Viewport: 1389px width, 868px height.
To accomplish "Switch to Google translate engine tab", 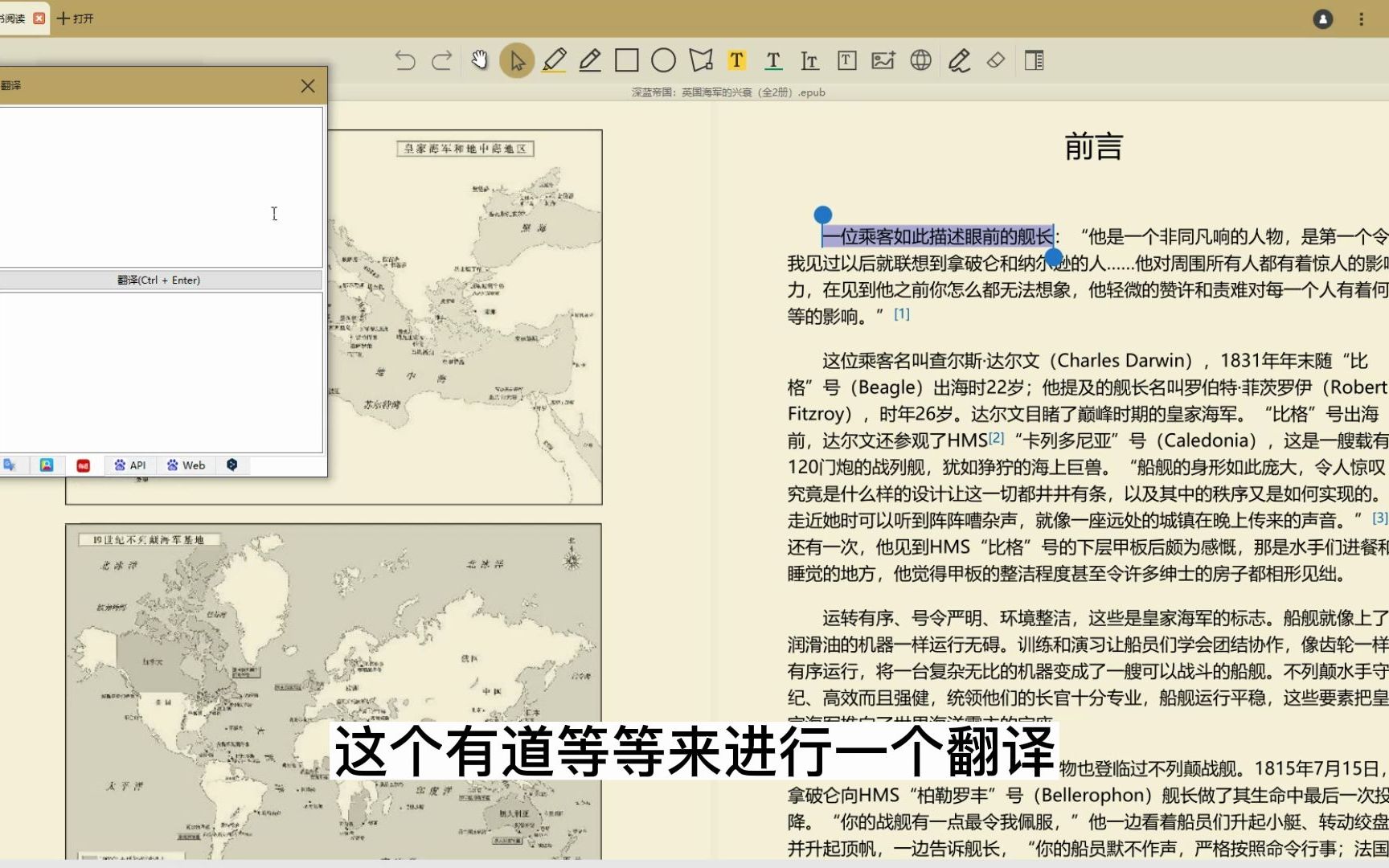I will click(x=10, y=465).
